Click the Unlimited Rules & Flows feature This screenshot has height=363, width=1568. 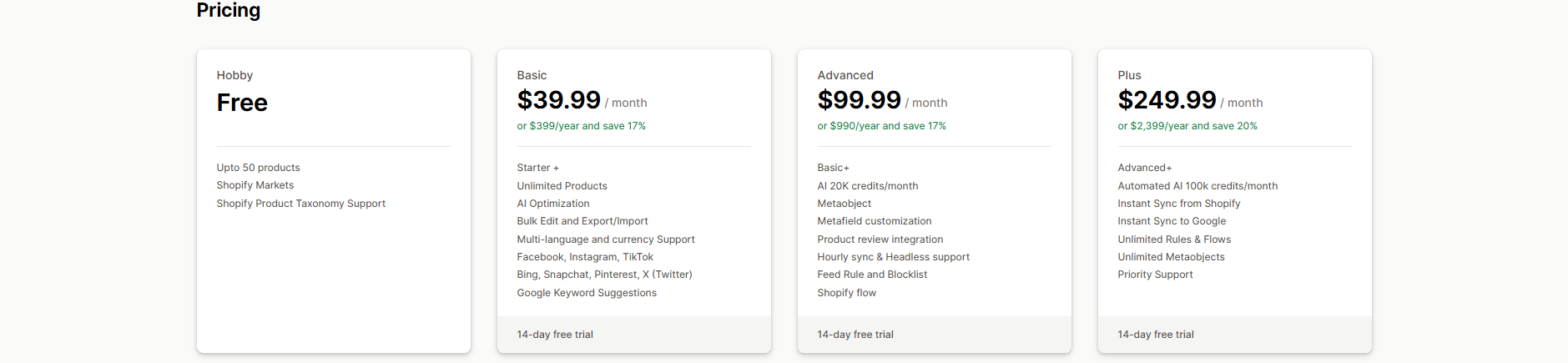1174,239
